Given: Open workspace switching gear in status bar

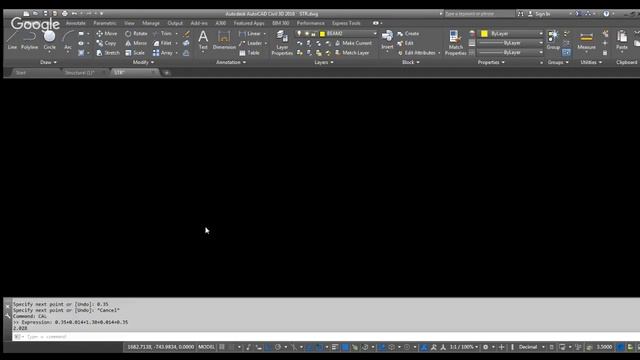Looking at the screenshot, I should (485, 347).
